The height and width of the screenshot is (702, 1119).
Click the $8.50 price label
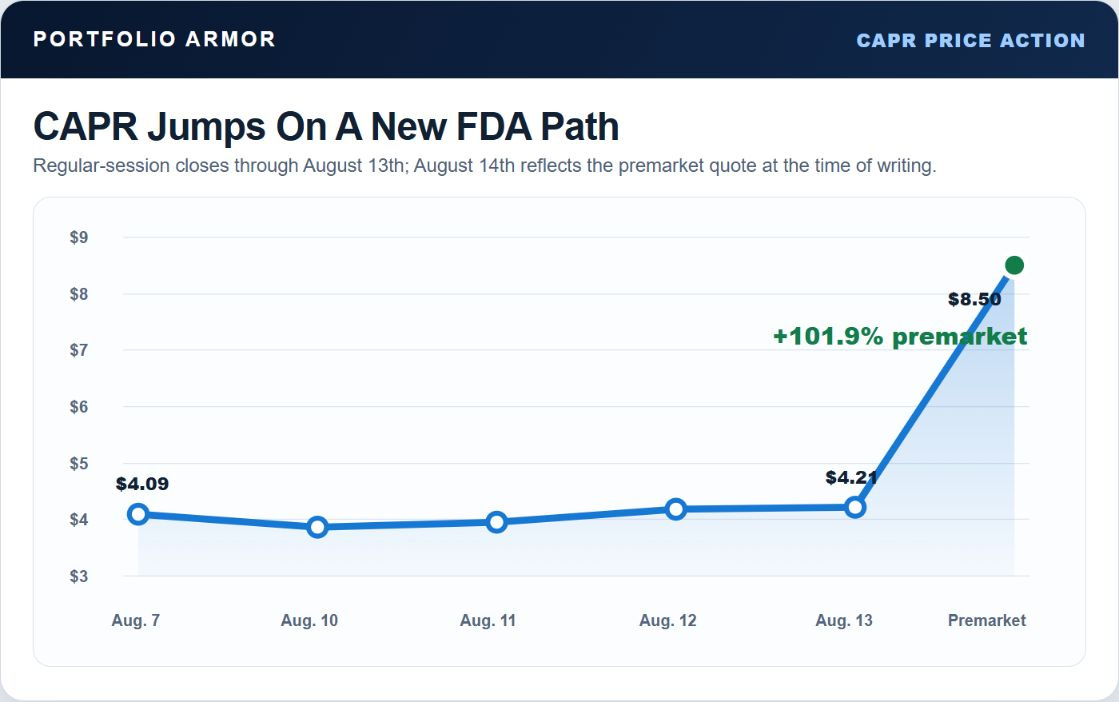coord(974,299)
